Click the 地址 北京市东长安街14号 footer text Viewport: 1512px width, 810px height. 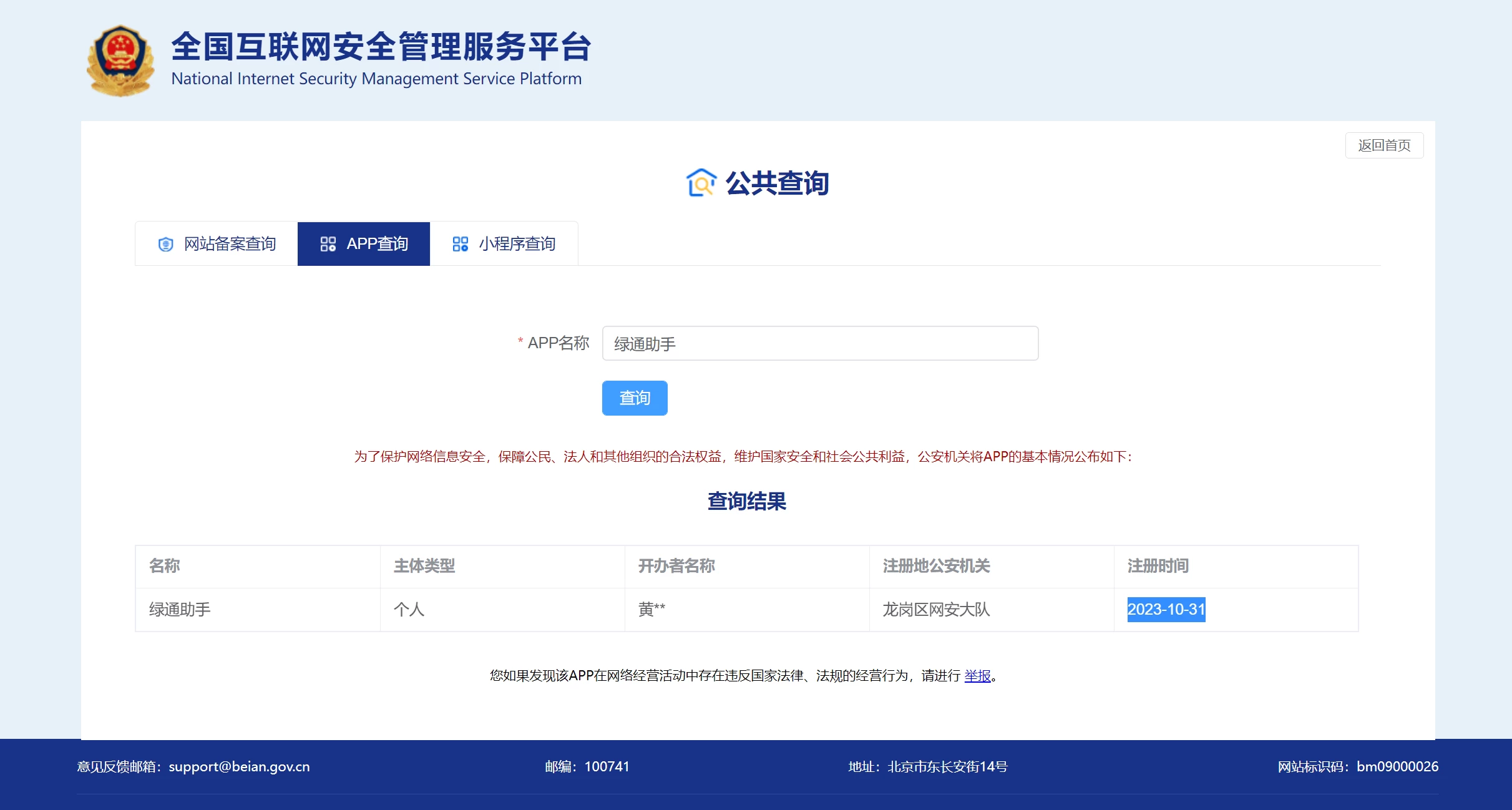tap(928, 767)
